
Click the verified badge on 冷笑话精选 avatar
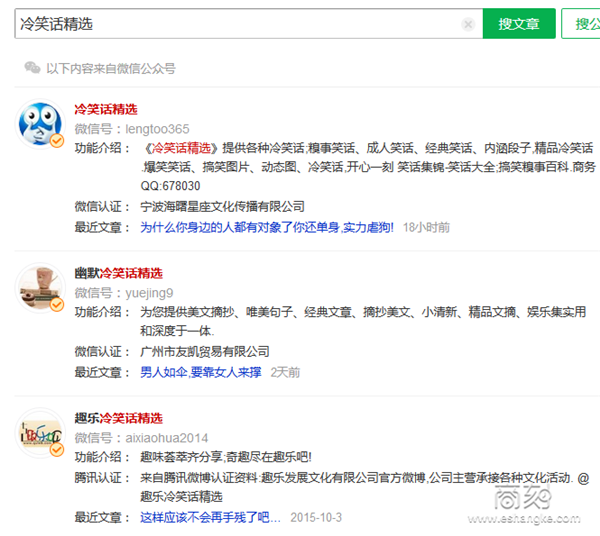(58, 142)
